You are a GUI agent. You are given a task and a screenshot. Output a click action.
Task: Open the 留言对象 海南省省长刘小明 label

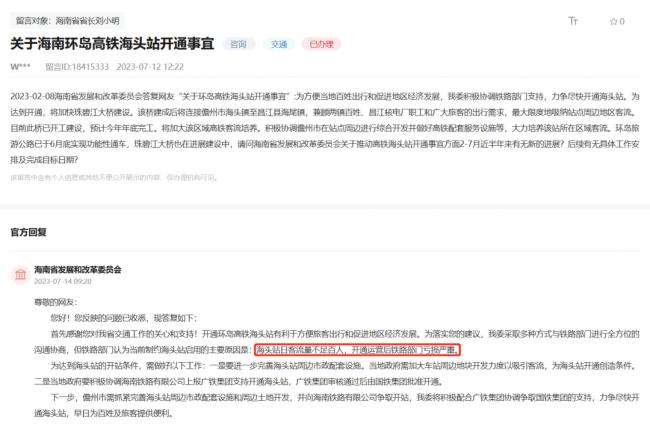[x=68, y=20]
